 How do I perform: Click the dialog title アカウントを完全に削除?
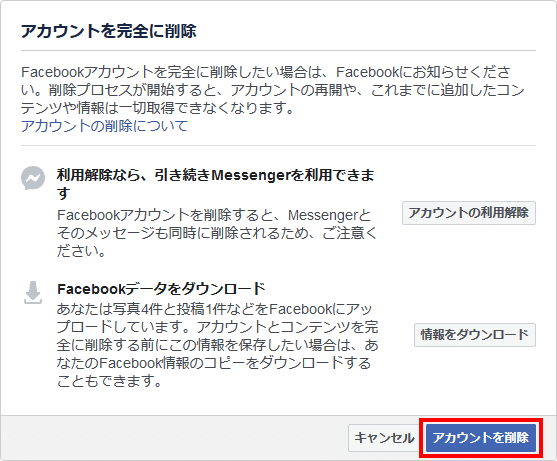pos(109,31)
